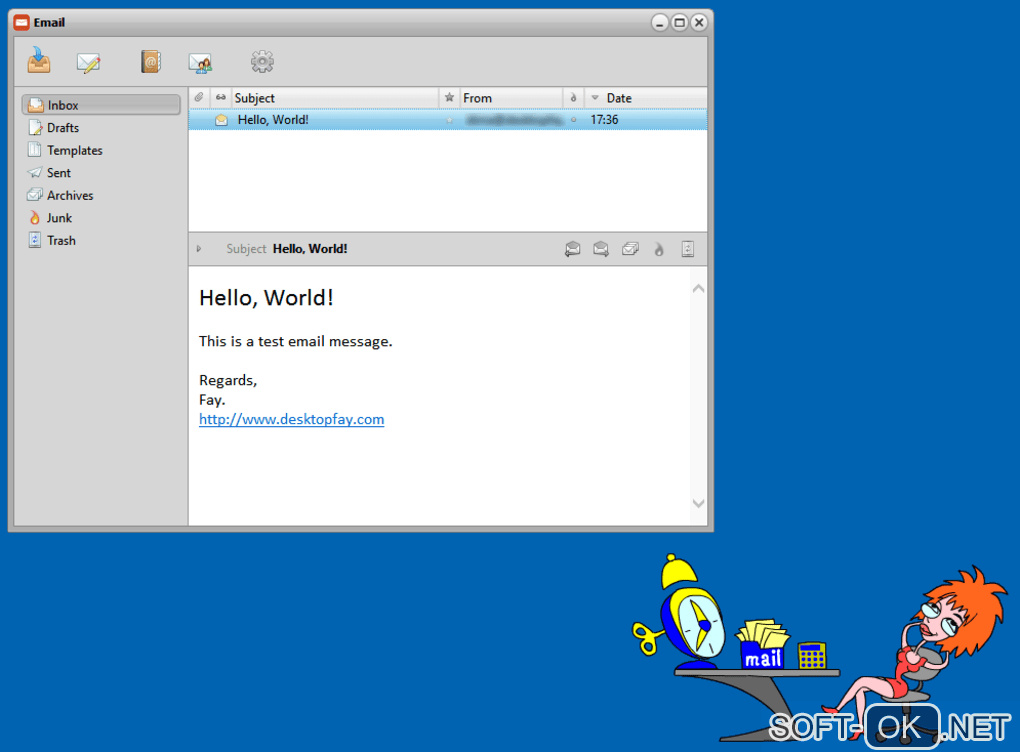Click the mail box desktop widget

pos(762,644)
